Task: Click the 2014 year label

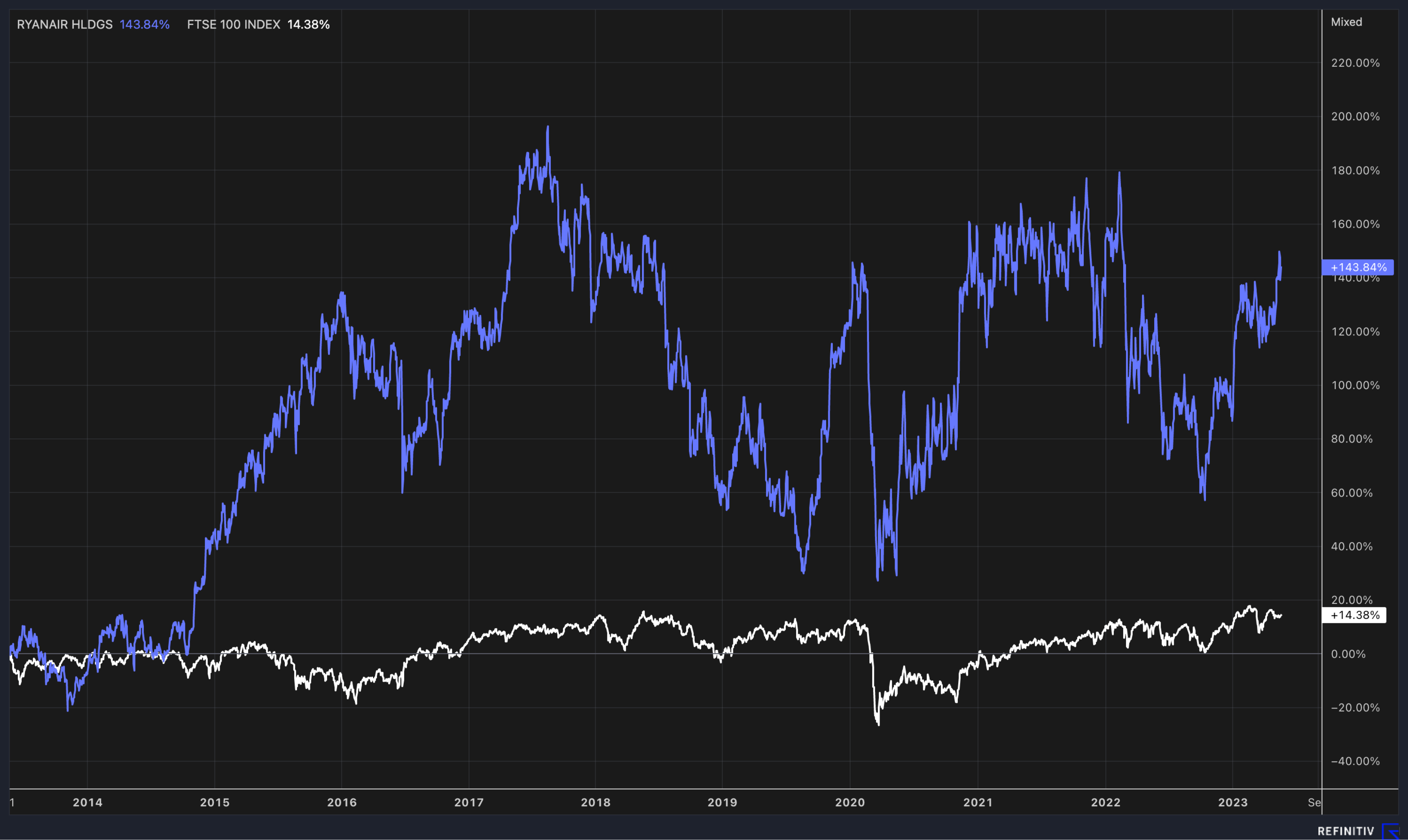Action: (88, 802)
